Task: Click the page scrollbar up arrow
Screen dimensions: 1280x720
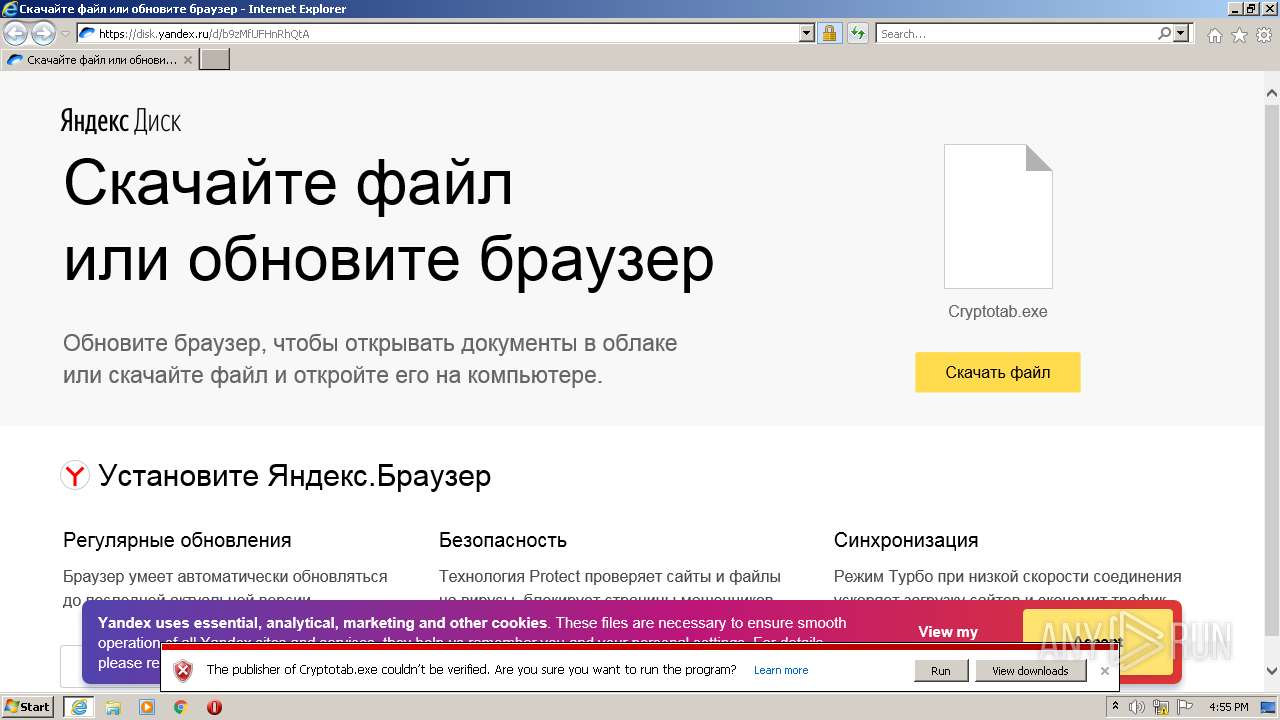Action: (x=1272, y=95)
